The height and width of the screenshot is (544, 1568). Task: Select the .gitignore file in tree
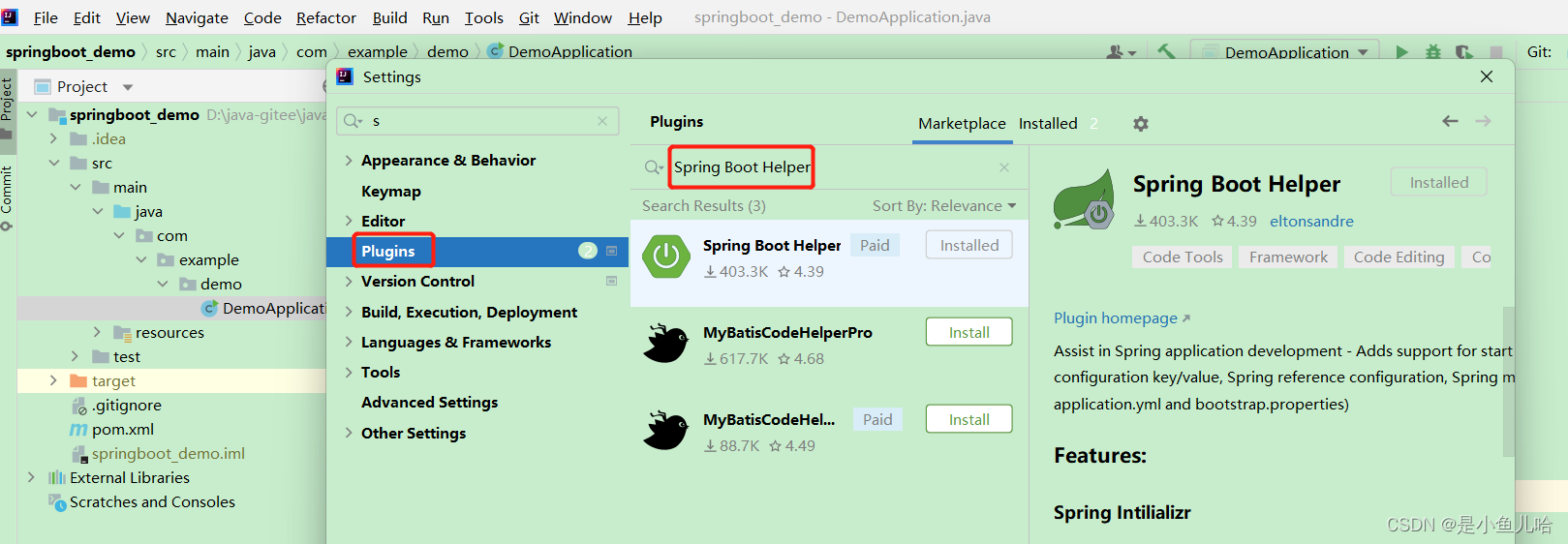coord(116,405)
